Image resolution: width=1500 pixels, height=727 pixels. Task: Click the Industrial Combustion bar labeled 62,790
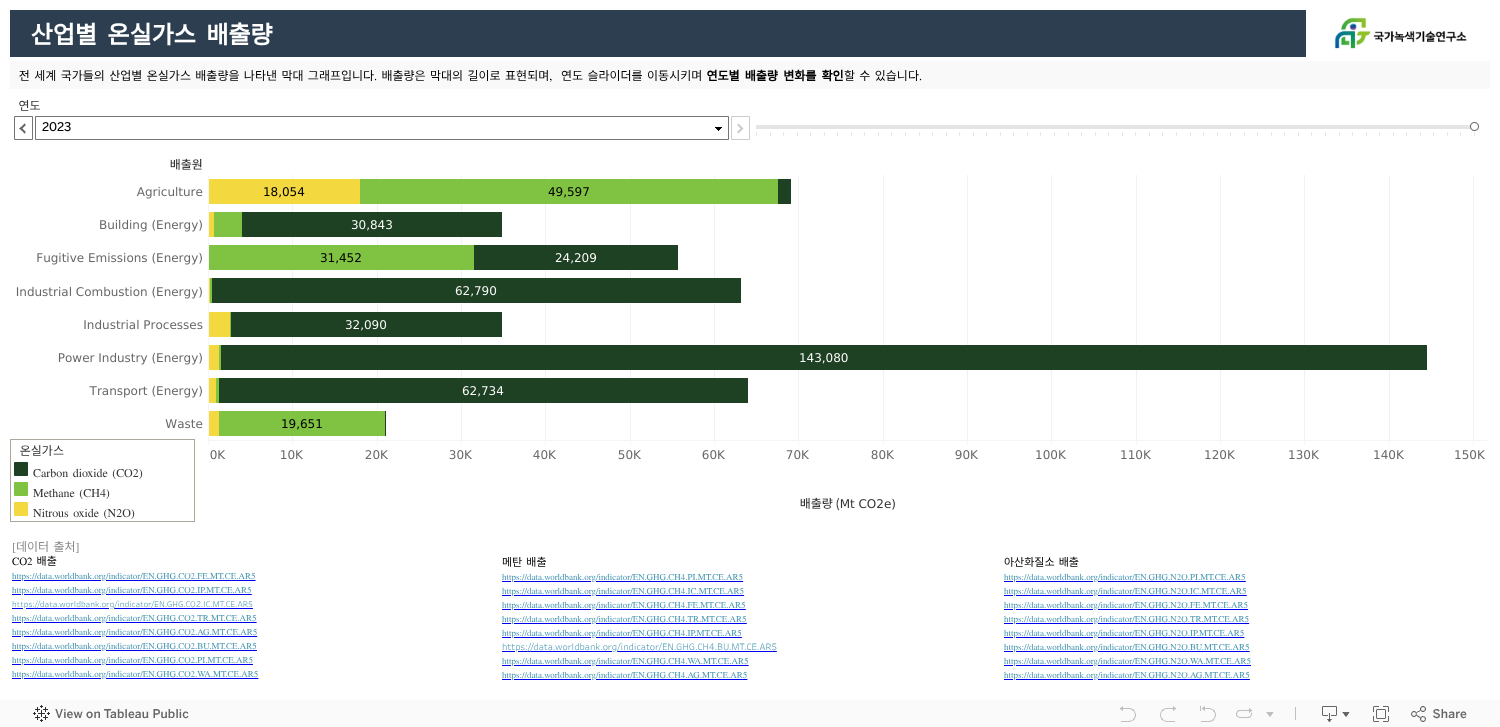coord(476,291)
